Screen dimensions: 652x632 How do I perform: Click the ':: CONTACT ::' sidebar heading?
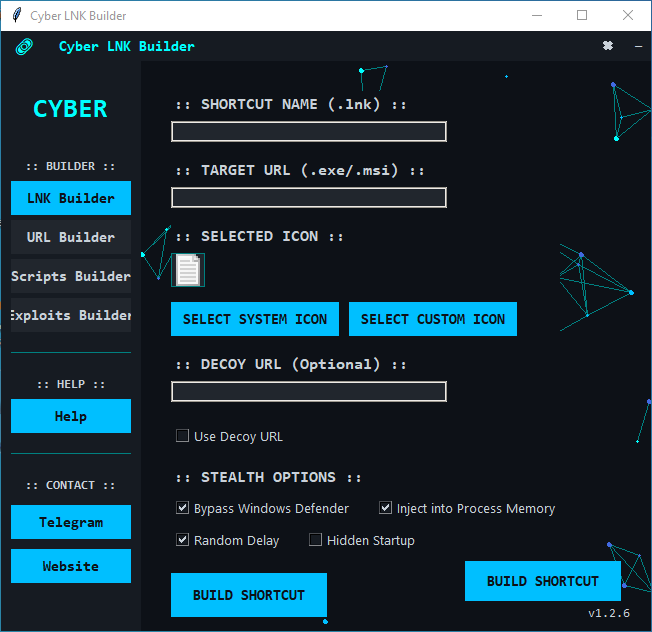(71, 485)
